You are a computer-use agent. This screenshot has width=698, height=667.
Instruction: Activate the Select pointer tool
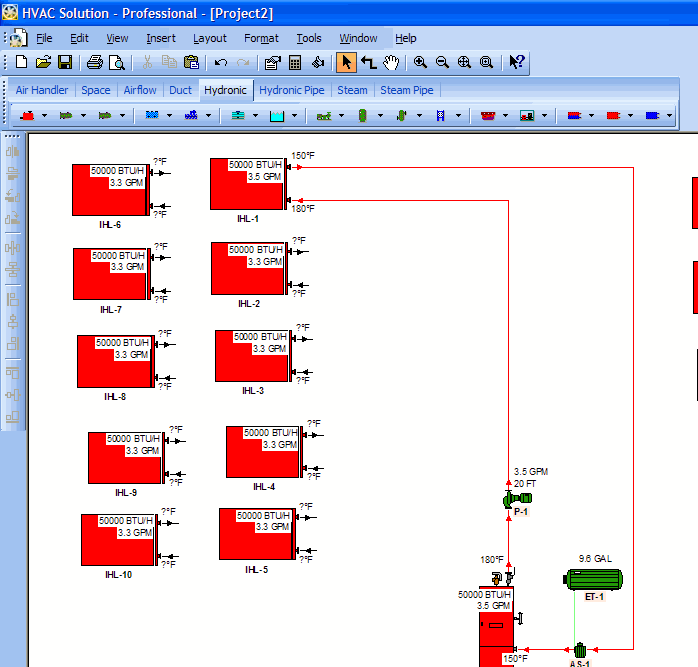[x=346, y=62]
